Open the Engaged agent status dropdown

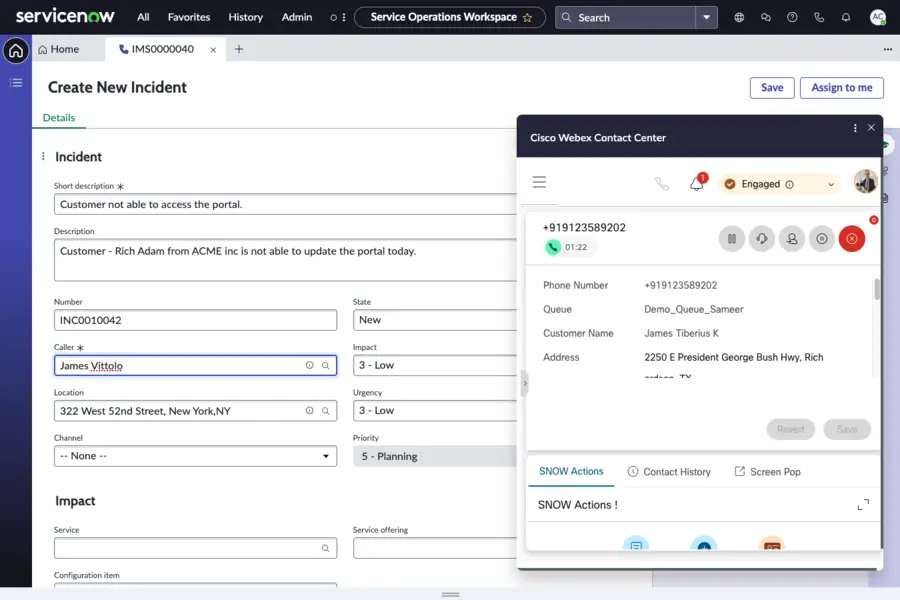[780, 184]
